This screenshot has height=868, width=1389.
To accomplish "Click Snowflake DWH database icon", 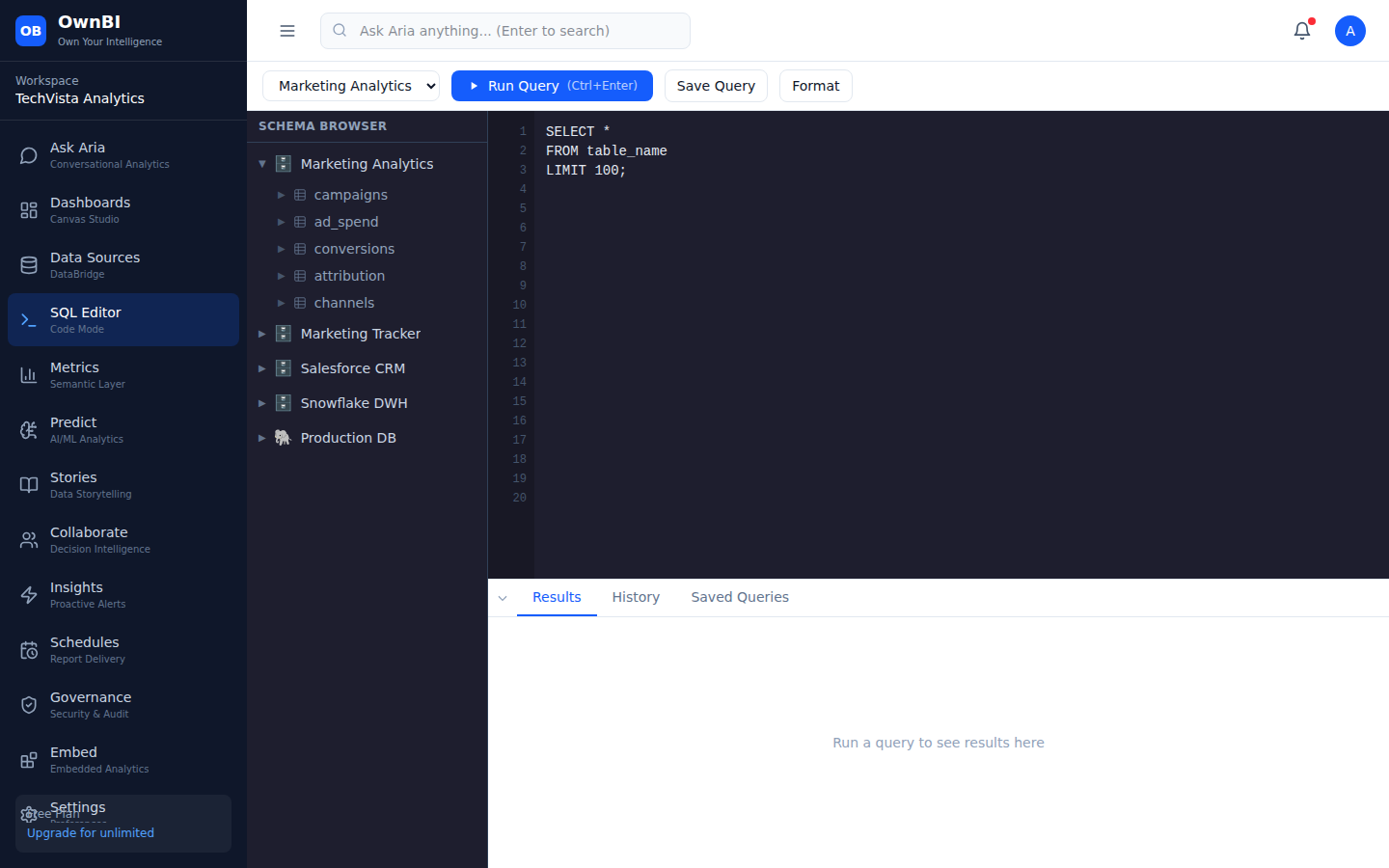I will coord(284,403).
